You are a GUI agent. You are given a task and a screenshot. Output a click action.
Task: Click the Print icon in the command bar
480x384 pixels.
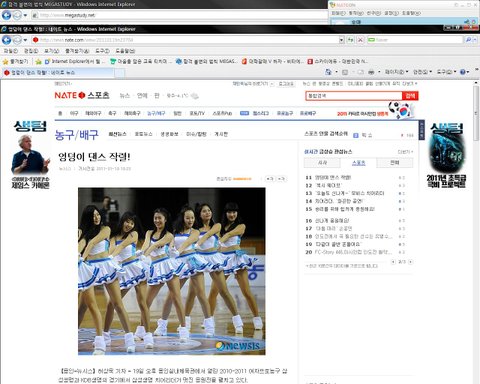coord(371,72)
